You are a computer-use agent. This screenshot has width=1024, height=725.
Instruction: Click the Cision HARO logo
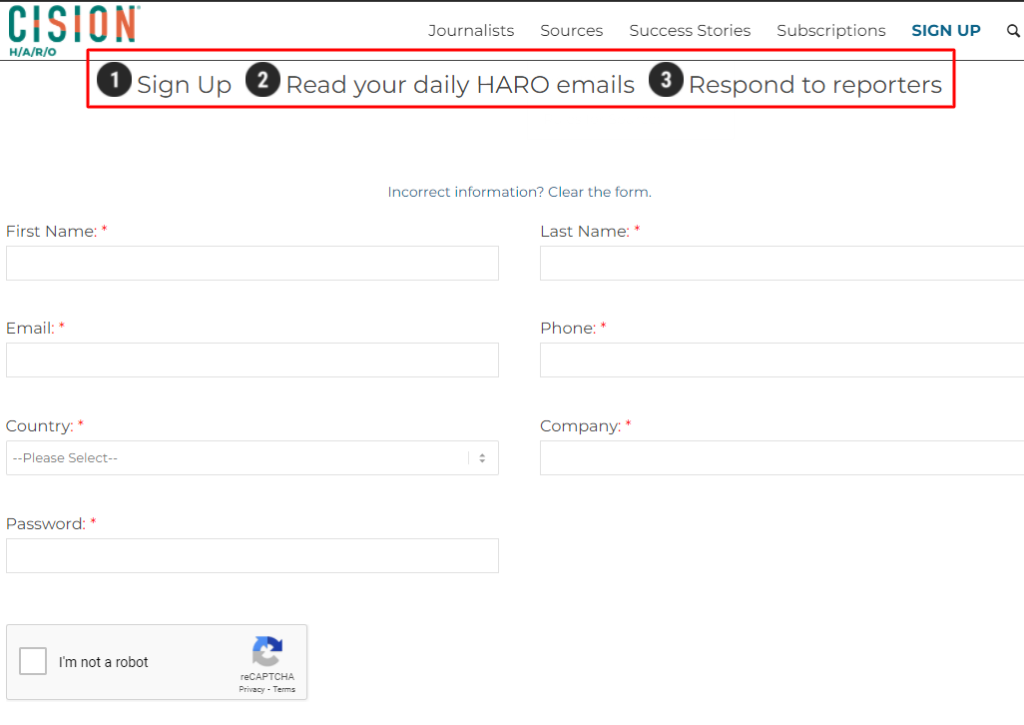pos(74,31)
